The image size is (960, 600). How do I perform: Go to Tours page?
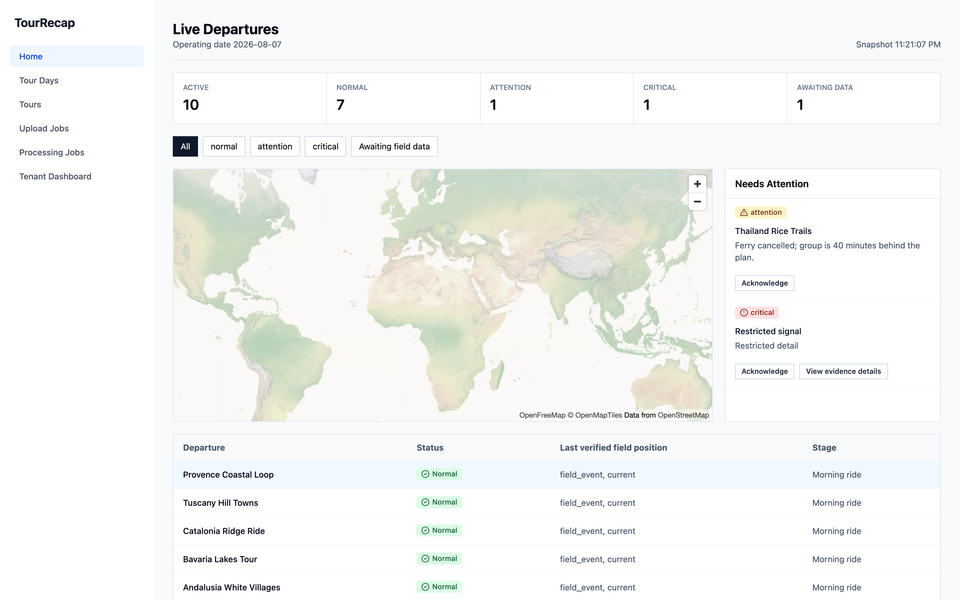[x=77, y=104]
